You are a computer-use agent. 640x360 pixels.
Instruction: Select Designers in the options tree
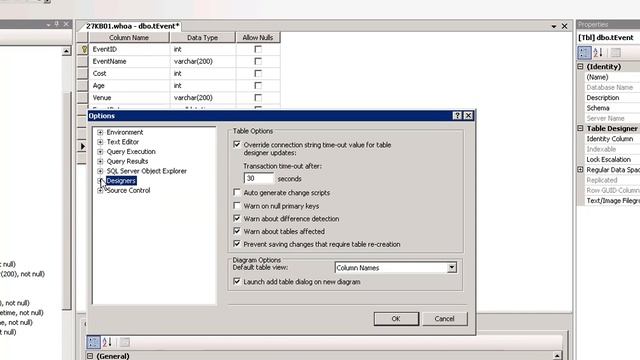(121, 181)
